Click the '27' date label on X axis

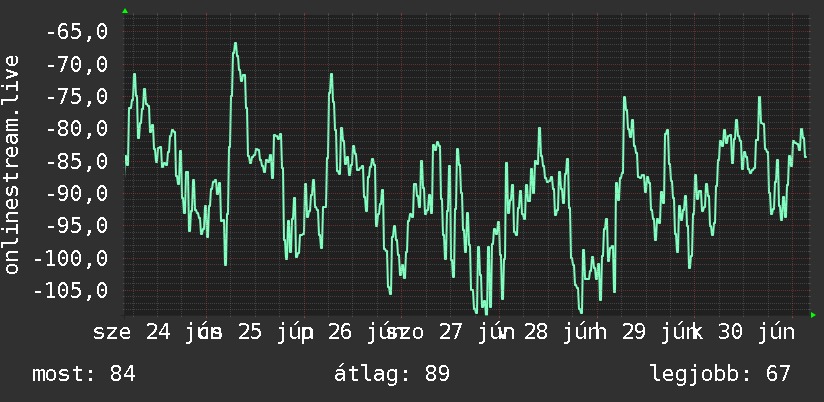click(x=449, y=333)
